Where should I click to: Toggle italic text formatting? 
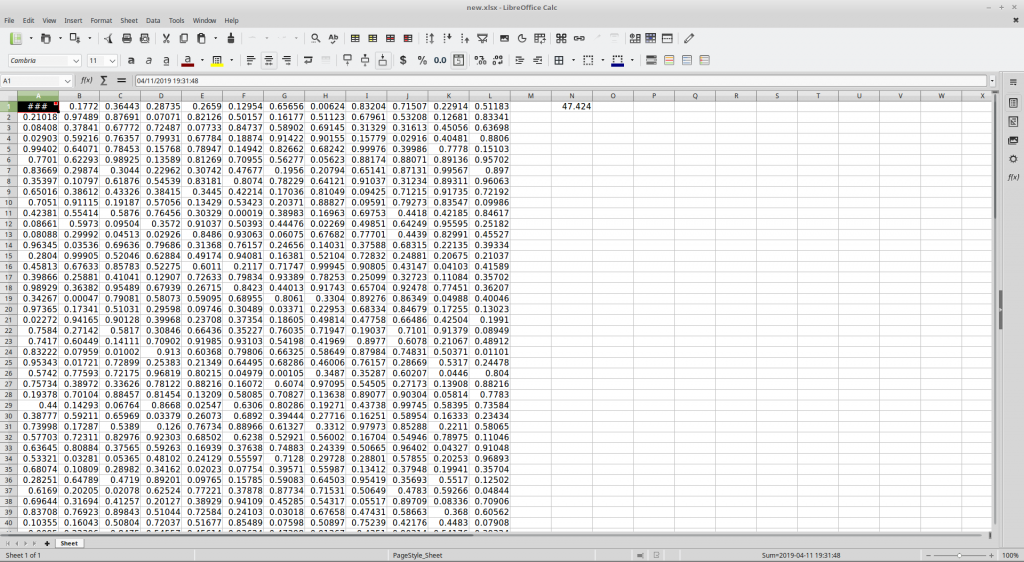click(149, 60)
